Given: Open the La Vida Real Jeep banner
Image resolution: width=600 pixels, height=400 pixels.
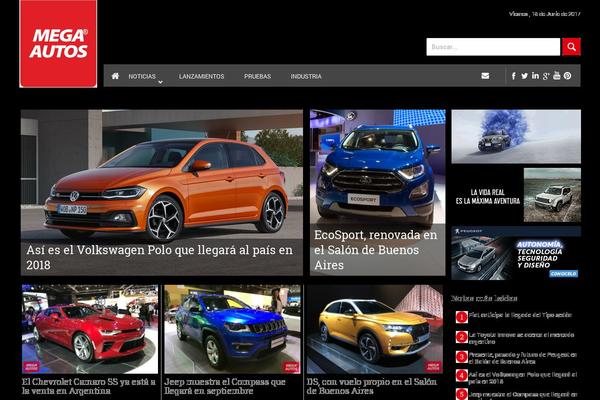Looking at the screenshot, I should point(516,195).
